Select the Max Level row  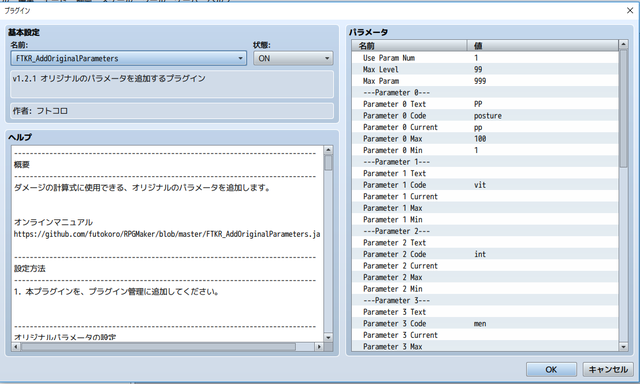(x=485, y=69)
